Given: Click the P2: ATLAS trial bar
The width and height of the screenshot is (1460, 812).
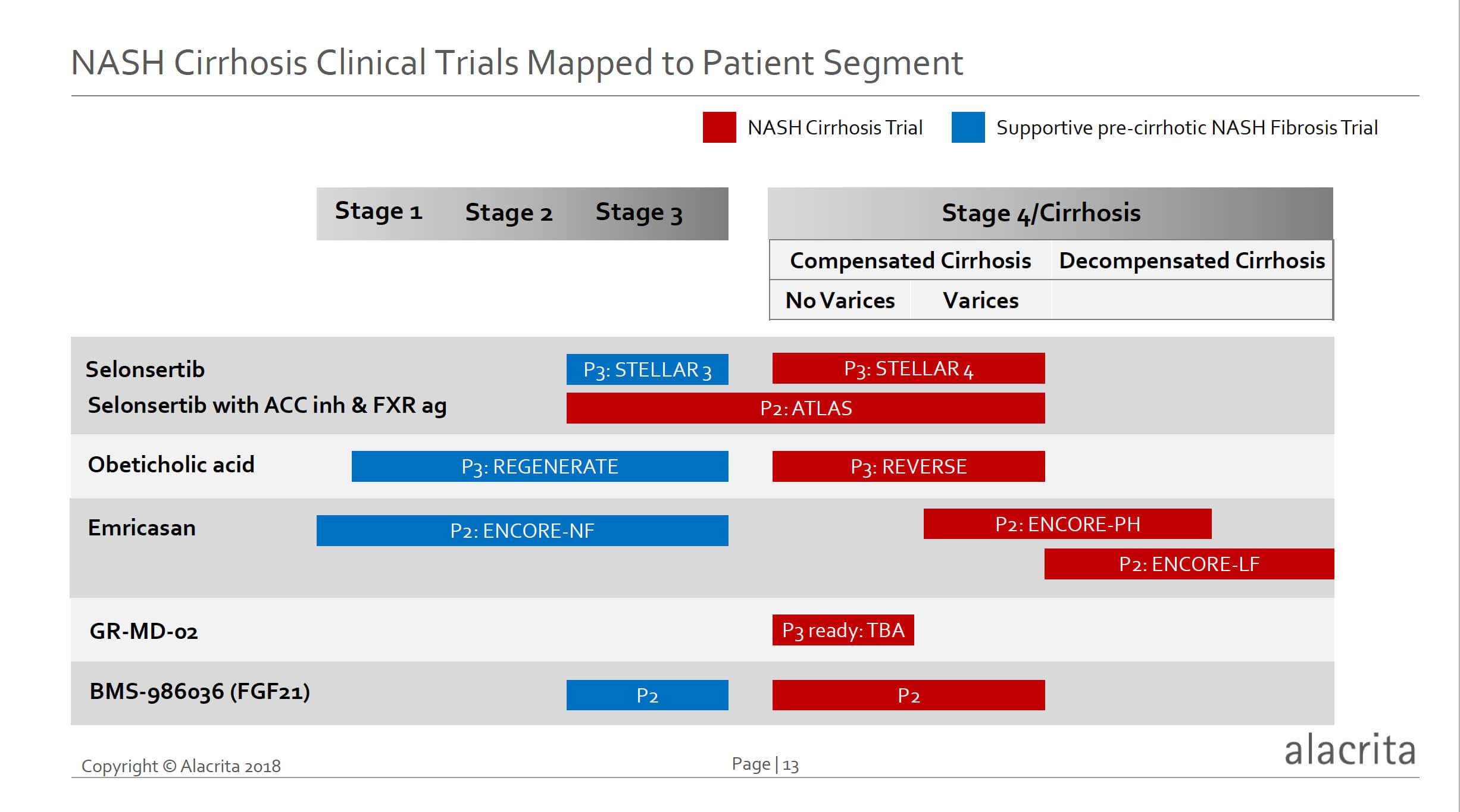Looking at the screenshot, I should tap(805, 408).
